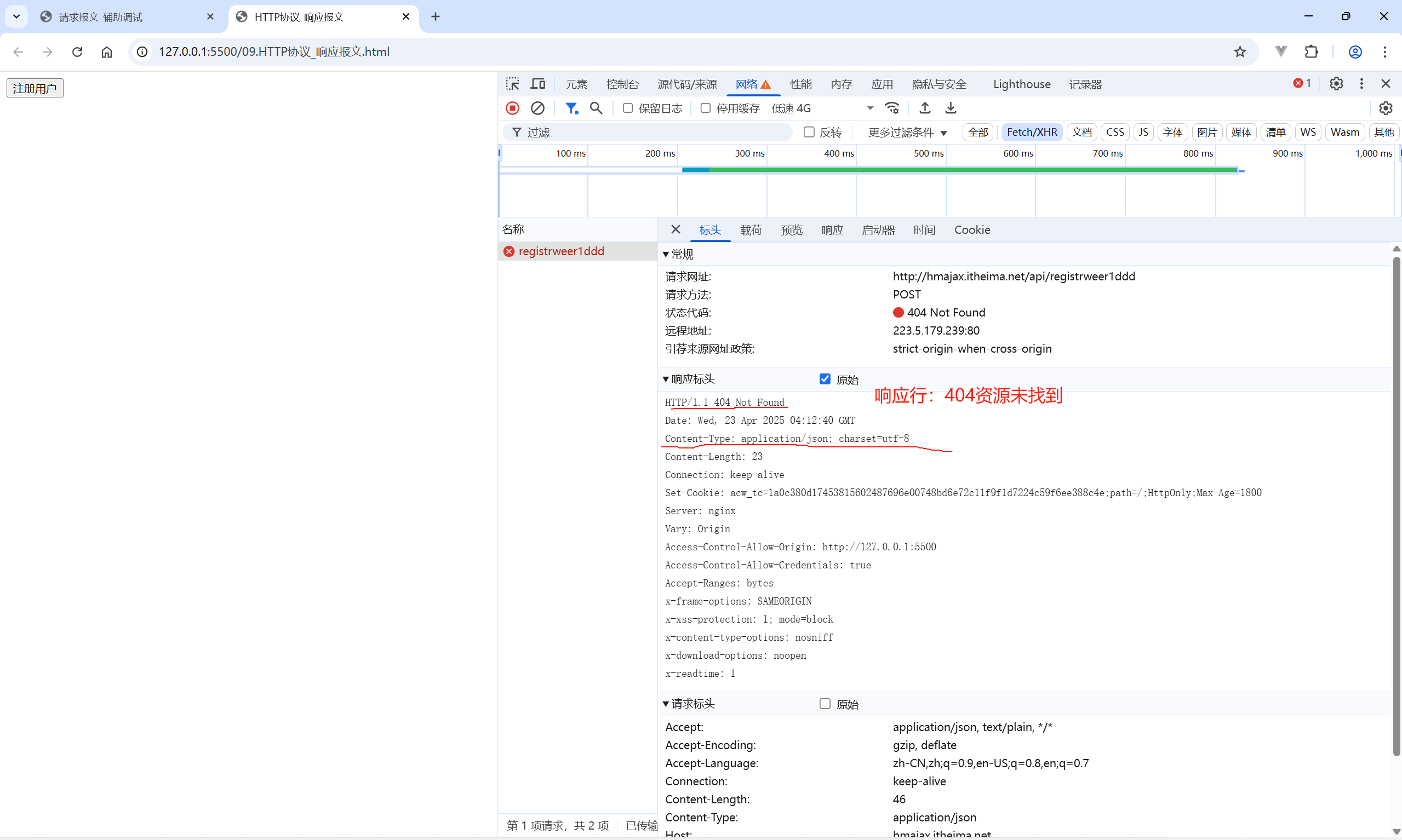Screen dimensions: 1402x840
Task: Expand the 更多过滤条件 dropdown
Action: [907, 133]
